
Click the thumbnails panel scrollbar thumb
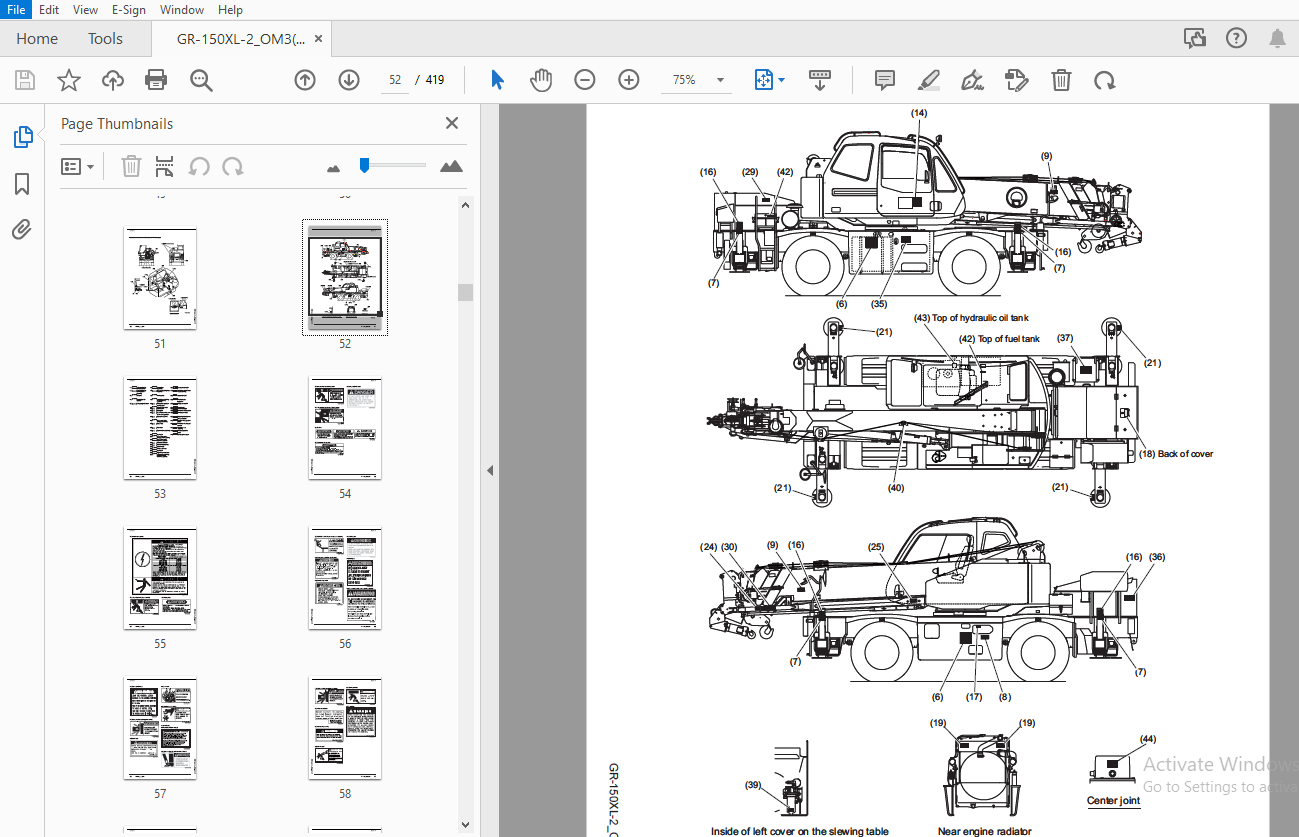[465, 292]
